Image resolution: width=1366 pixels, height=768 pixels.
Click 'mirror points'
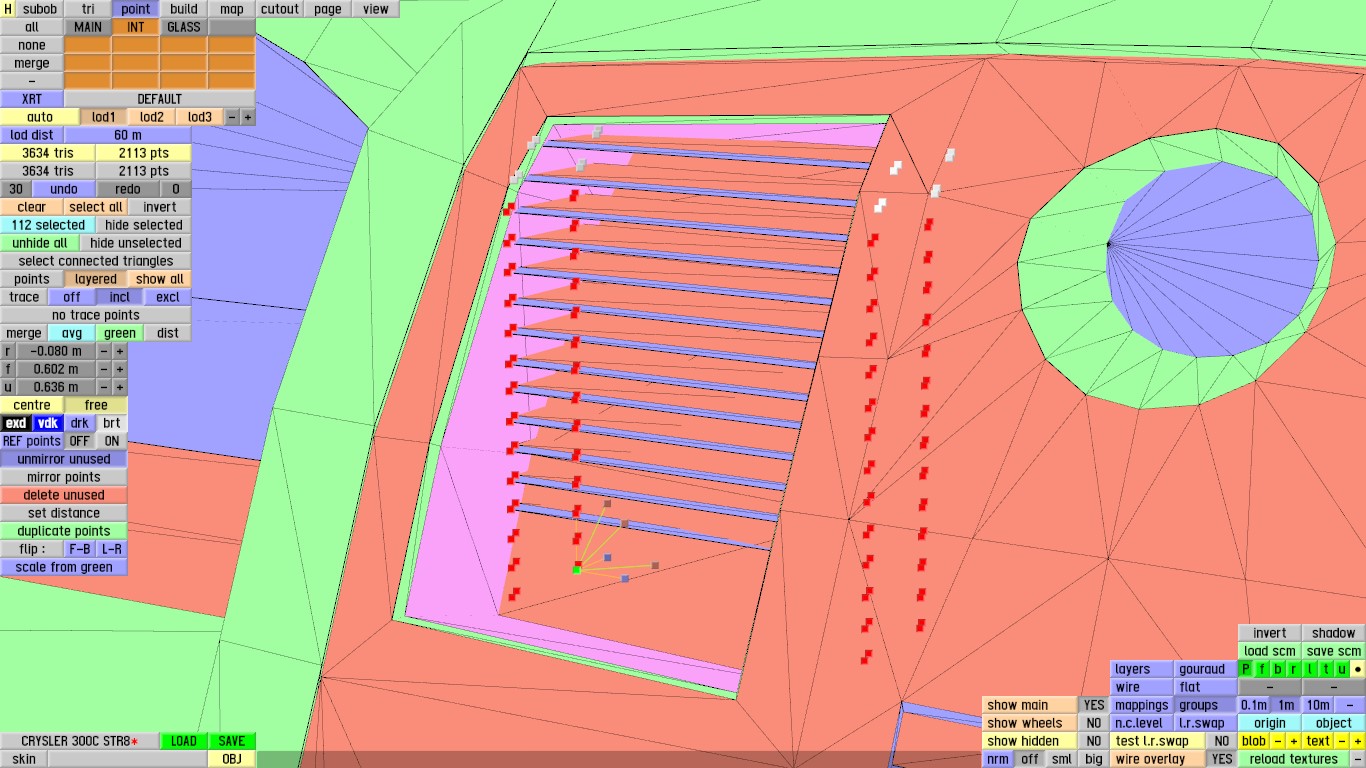[64, 477]
